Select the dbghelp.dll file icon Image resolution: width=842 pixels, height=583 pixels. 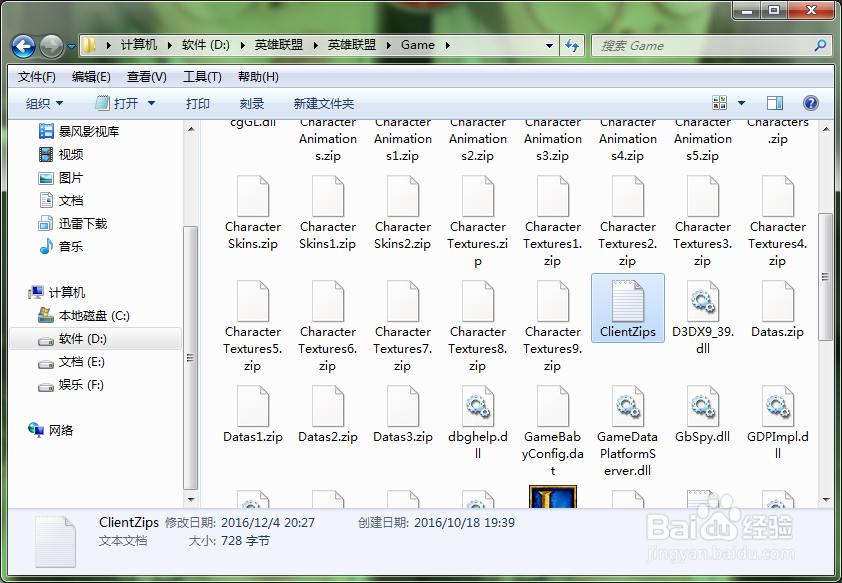478,406
